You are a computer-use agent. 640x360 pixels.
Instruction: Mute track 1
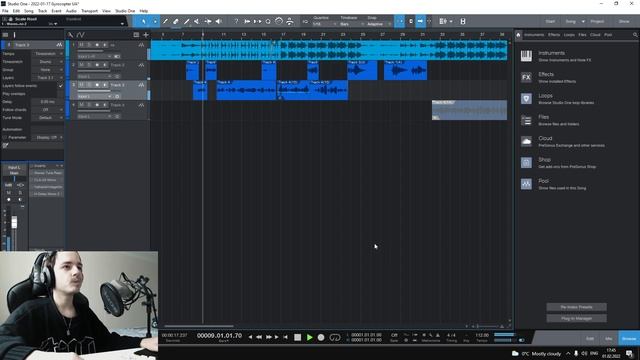pos(81,45)
